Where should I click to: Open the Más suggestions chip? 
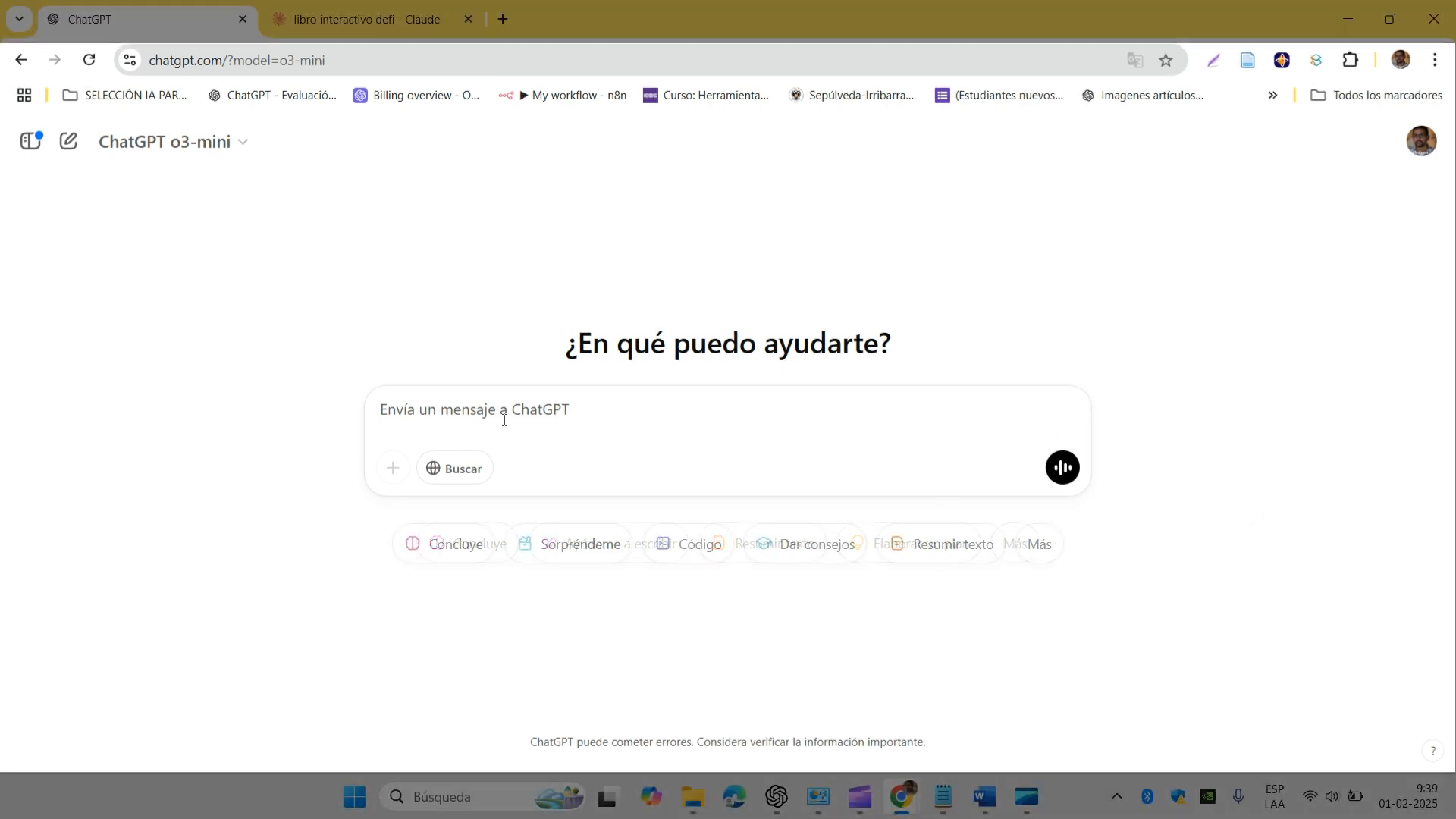pos(1039,544)
